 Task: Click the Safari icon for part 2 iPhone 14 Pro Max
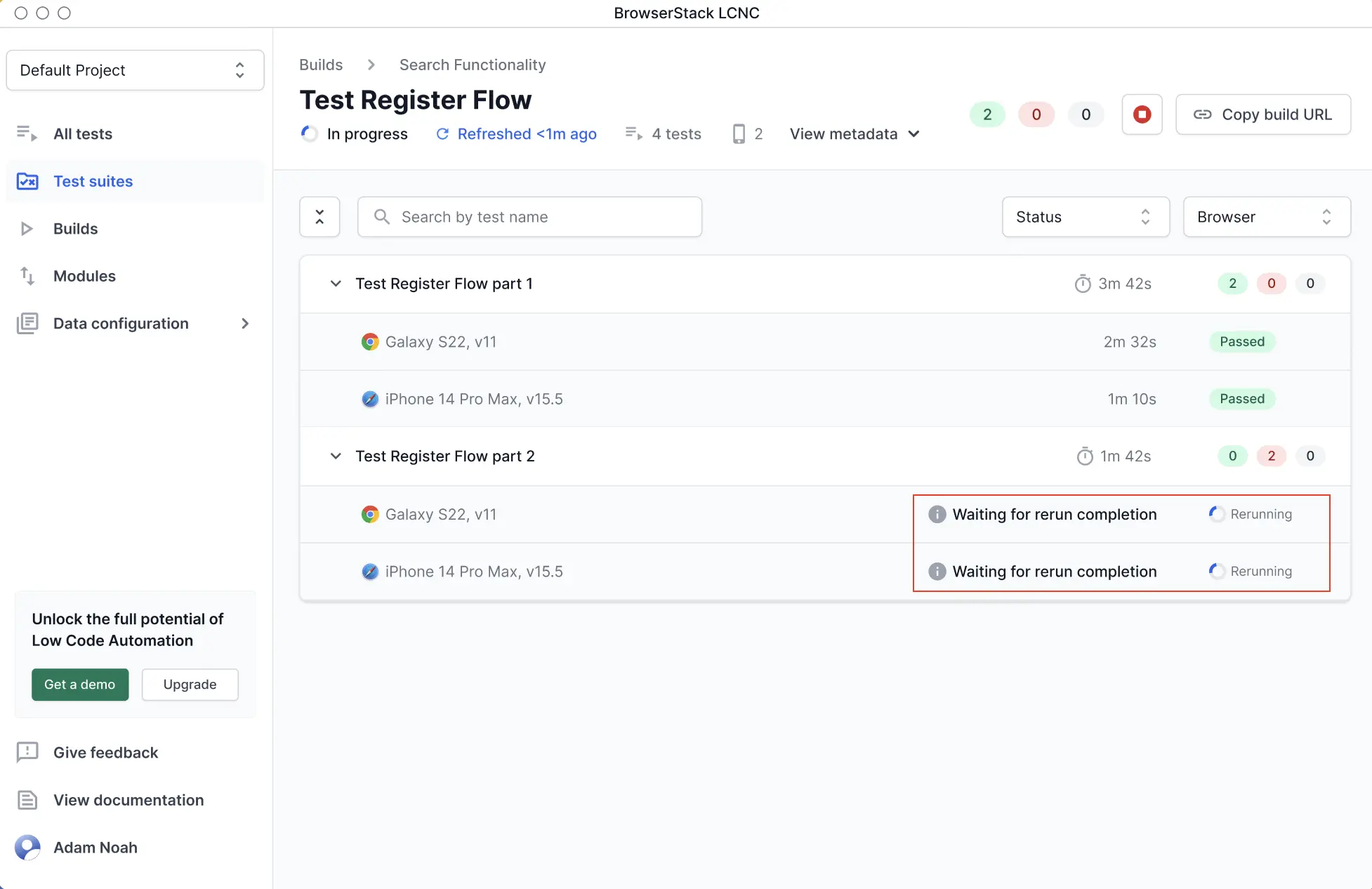[x=370, y=572]
